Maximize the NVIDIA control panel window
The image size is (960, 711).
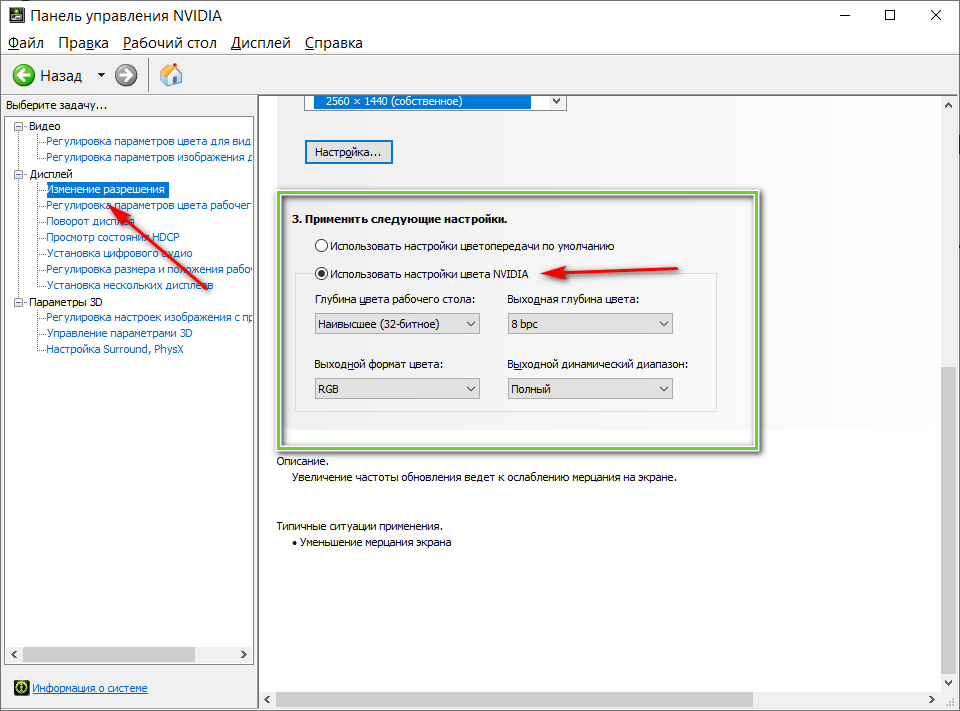click(890, 15)
